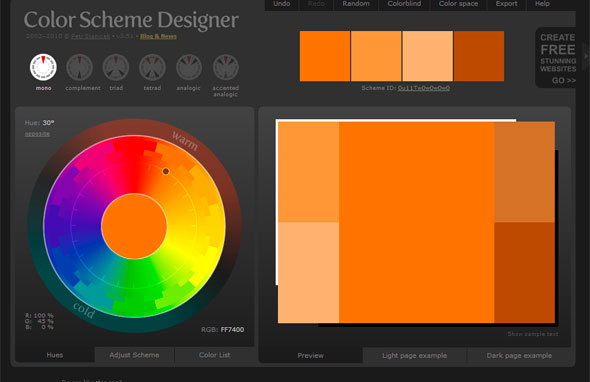Click the dark burnt-orange palette swatch

479,56
